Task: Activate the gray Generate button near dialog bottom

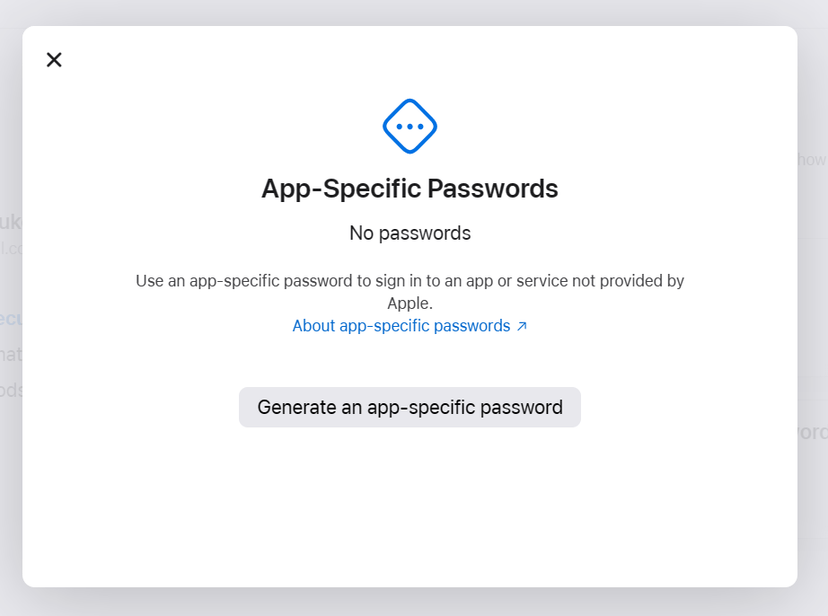Action: (x=410, y=407)
